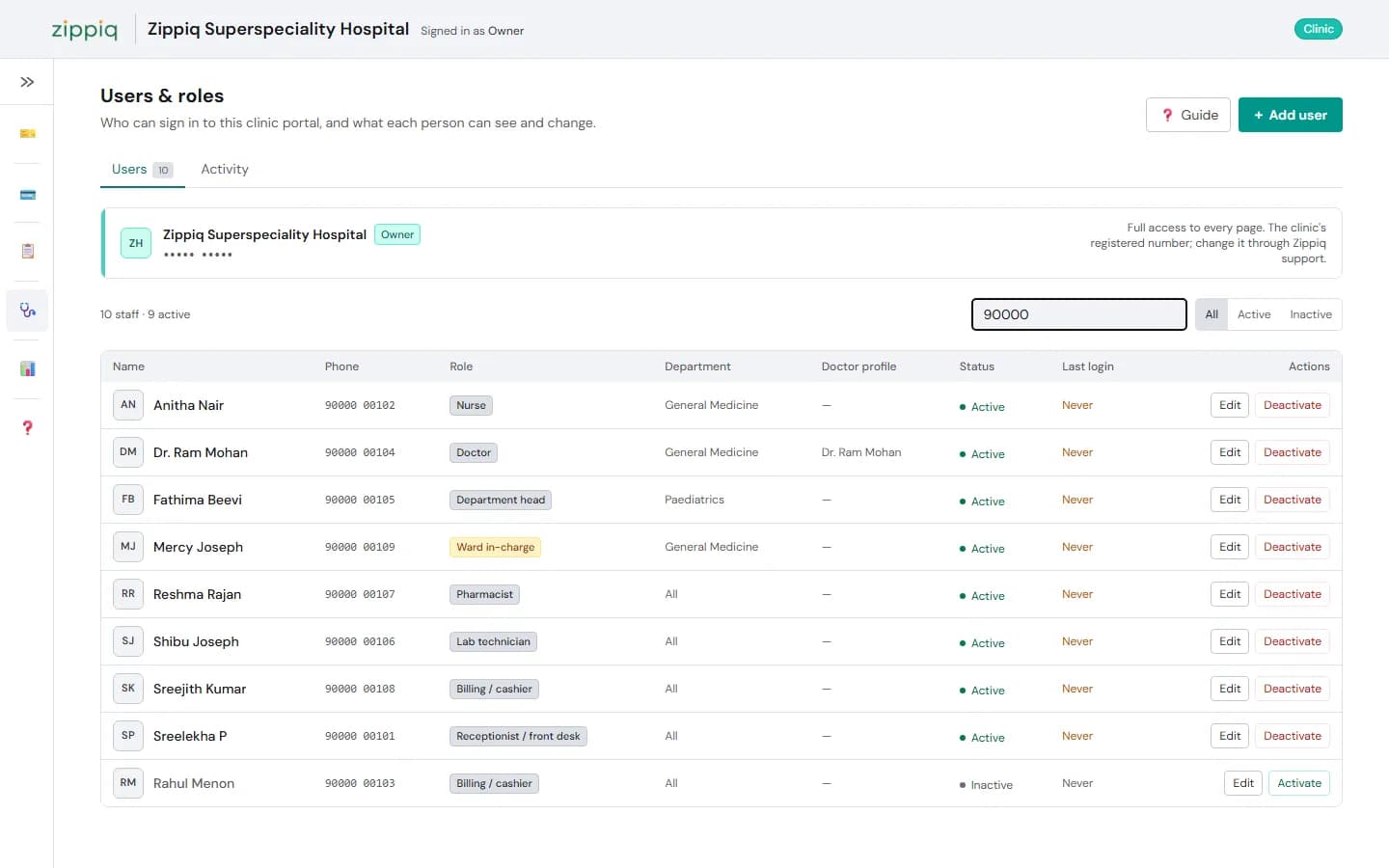1389x868 pixels.
Task: Click the SP avatar for Sreelekha P
Action: coord(128,736)
